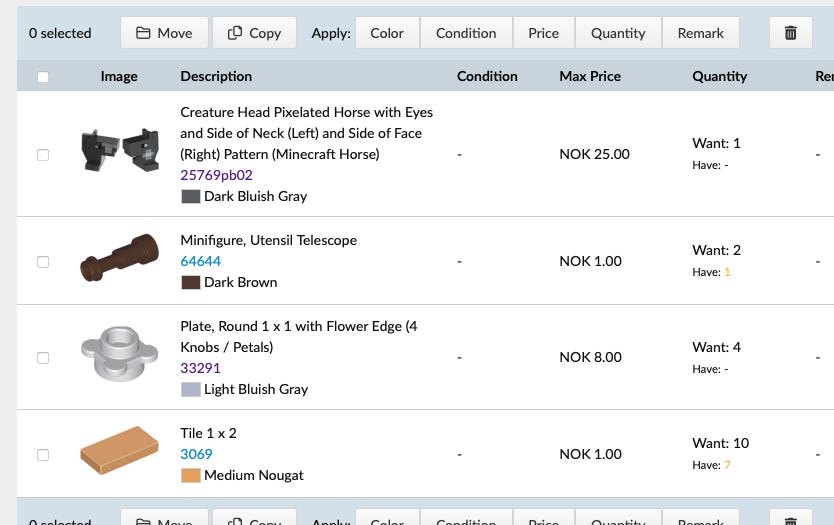This screenshot has height=525, width=834.
Task: Tick the Tile 1 x 2 checkbox
Action: click(43, 455)
